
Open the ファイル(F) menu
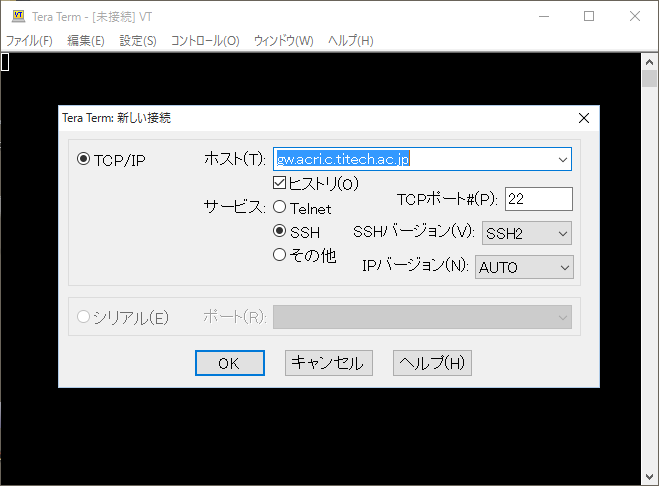[x=29, y=41]
